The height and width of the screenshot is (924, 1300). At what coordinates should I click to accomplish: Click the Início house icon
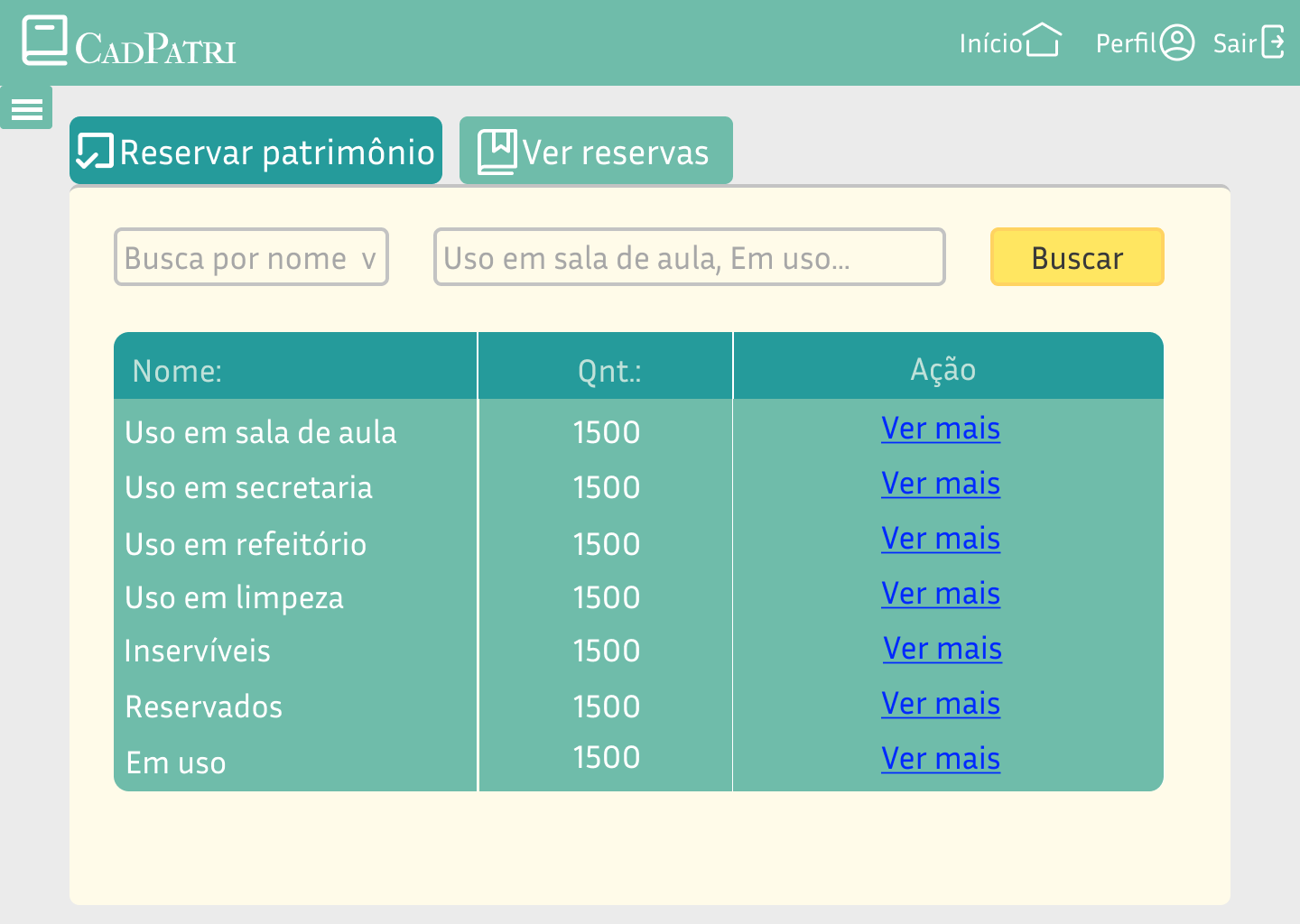[1043, 40]
